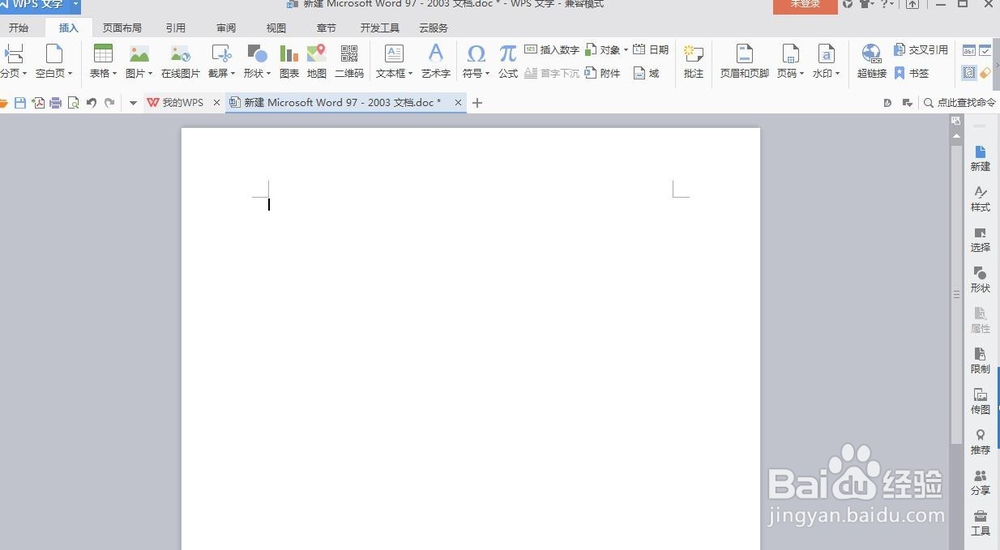This screenshot has width=1000, height=550.
Task: Expand the 页码 dropdown arrow
Action: coord(802,73)
